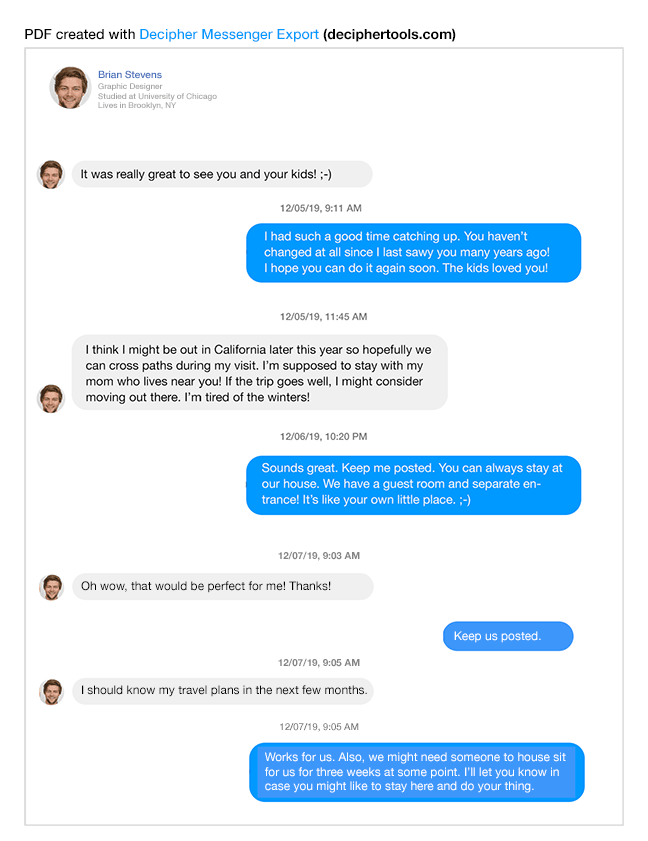
Task: Select the 'Sounds great. Keep me posted' bubble
Action: click(x=413, y=485)
